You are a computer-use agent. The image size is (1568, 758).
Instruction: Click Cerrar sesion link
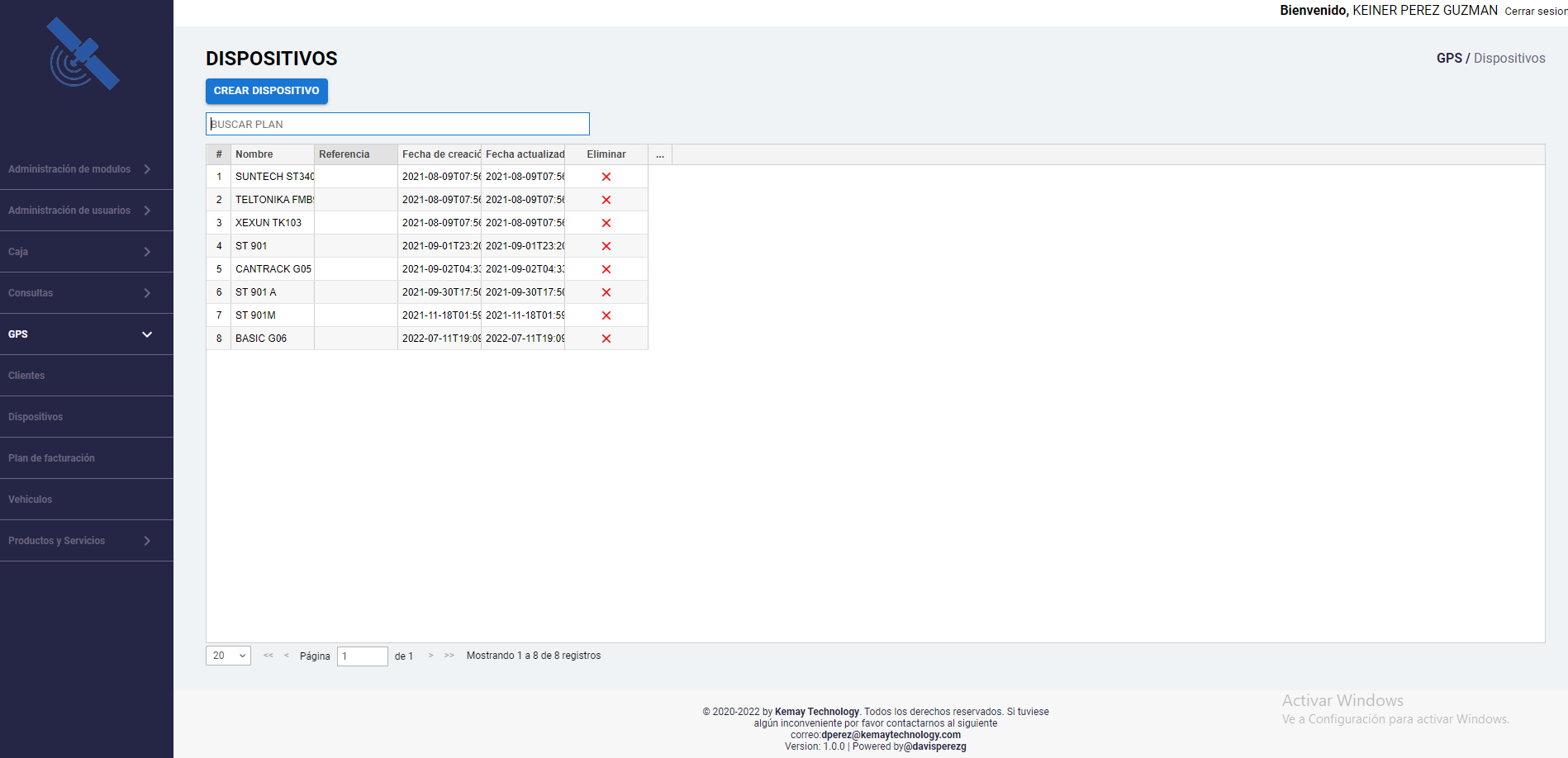coord(1535,12)
